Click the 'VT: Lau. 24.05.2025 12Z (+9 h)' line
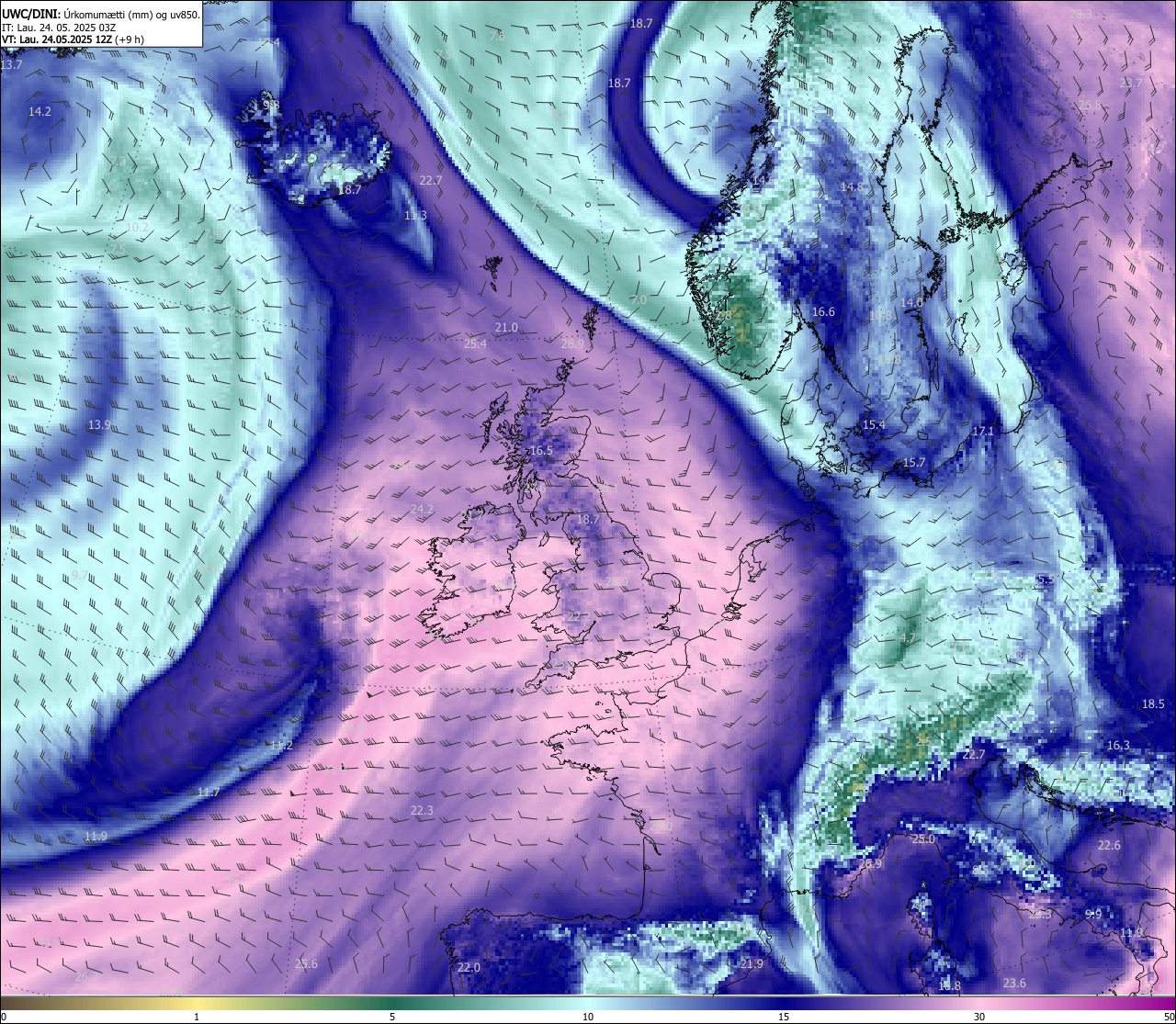1176x1024 pixels. coord(73,39)
